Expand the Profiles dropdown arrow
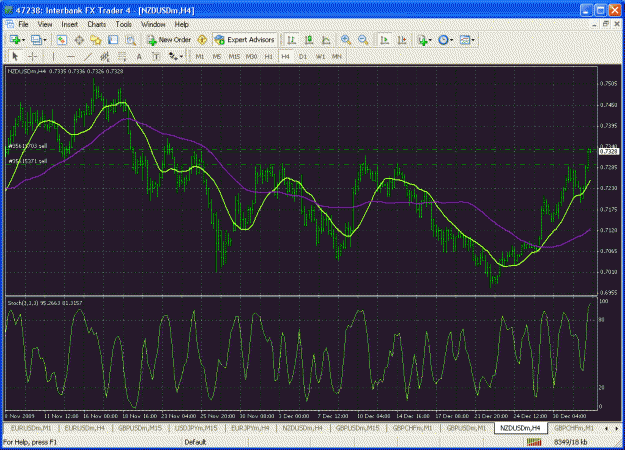Viewport: 625px width, 450px height. coord(45,40)
